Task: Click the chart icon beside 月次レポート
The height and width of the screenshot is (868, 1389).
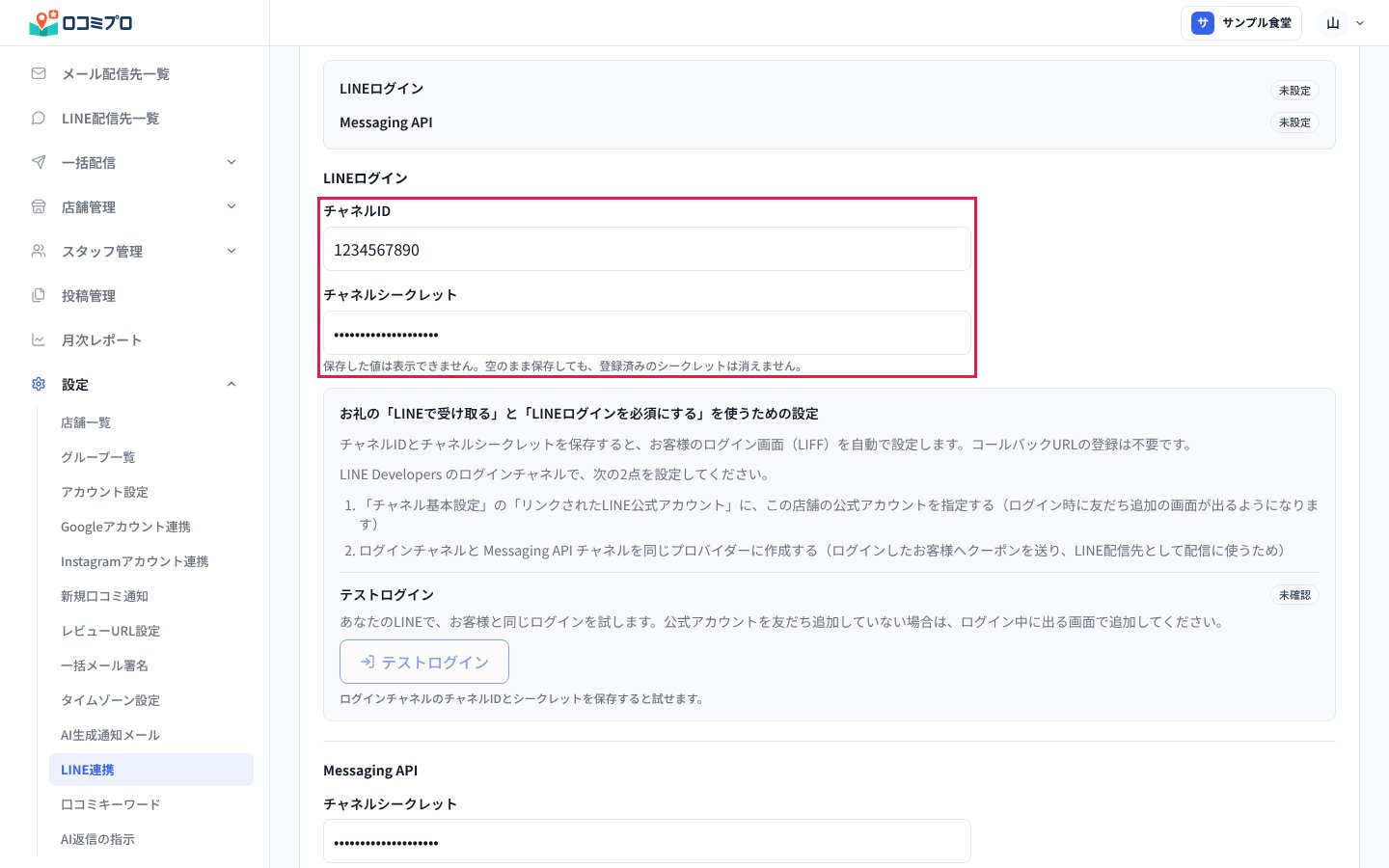Action: coord(39,339)
